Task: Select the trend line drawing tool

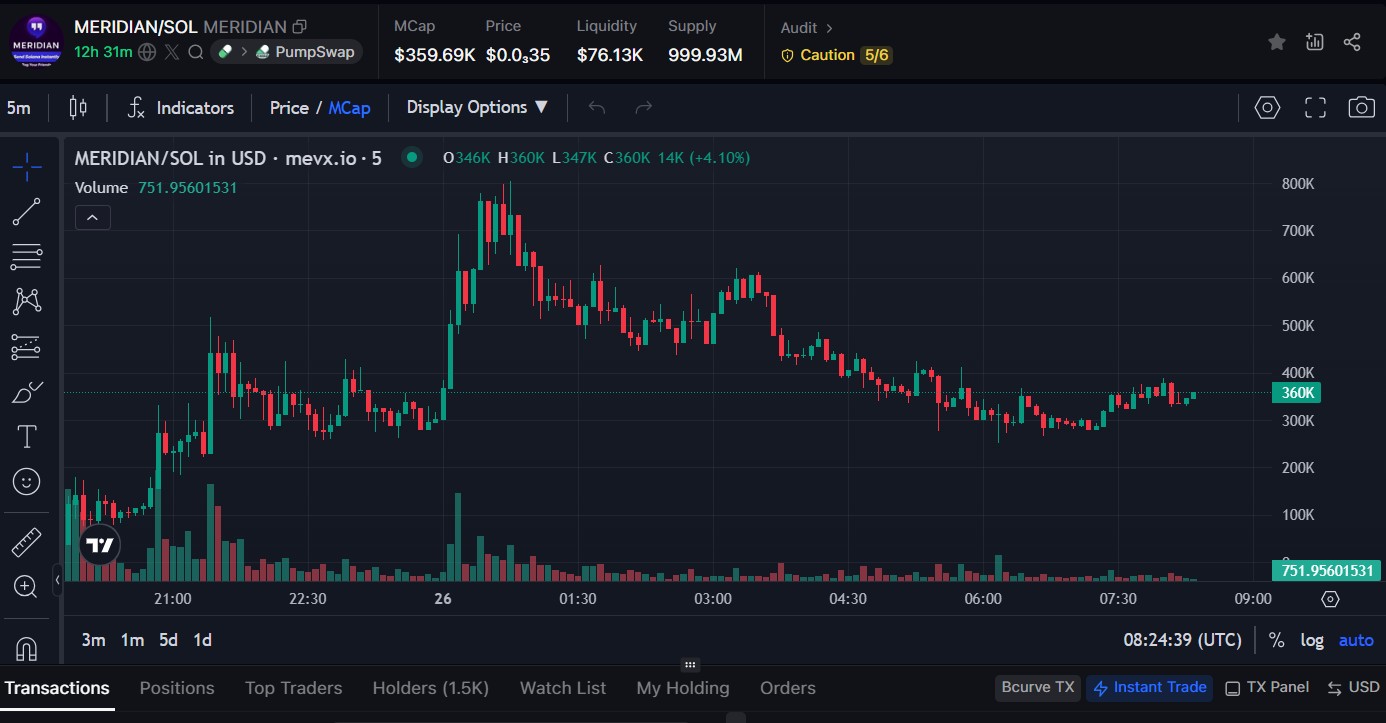Action: (x=27, y=212)
